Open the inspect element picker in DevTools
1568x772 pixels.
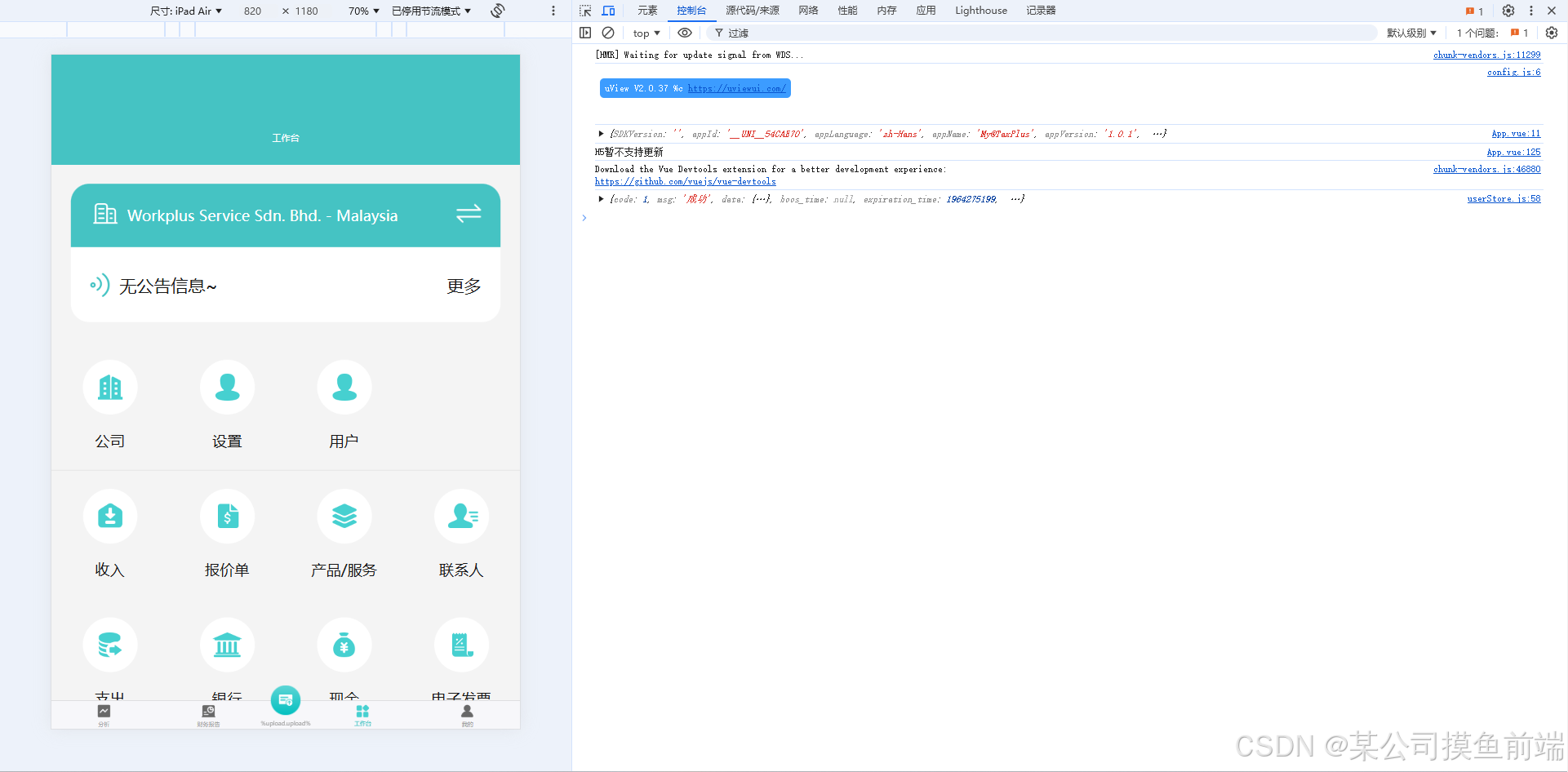pyautogui.click(x=585, y=11)
